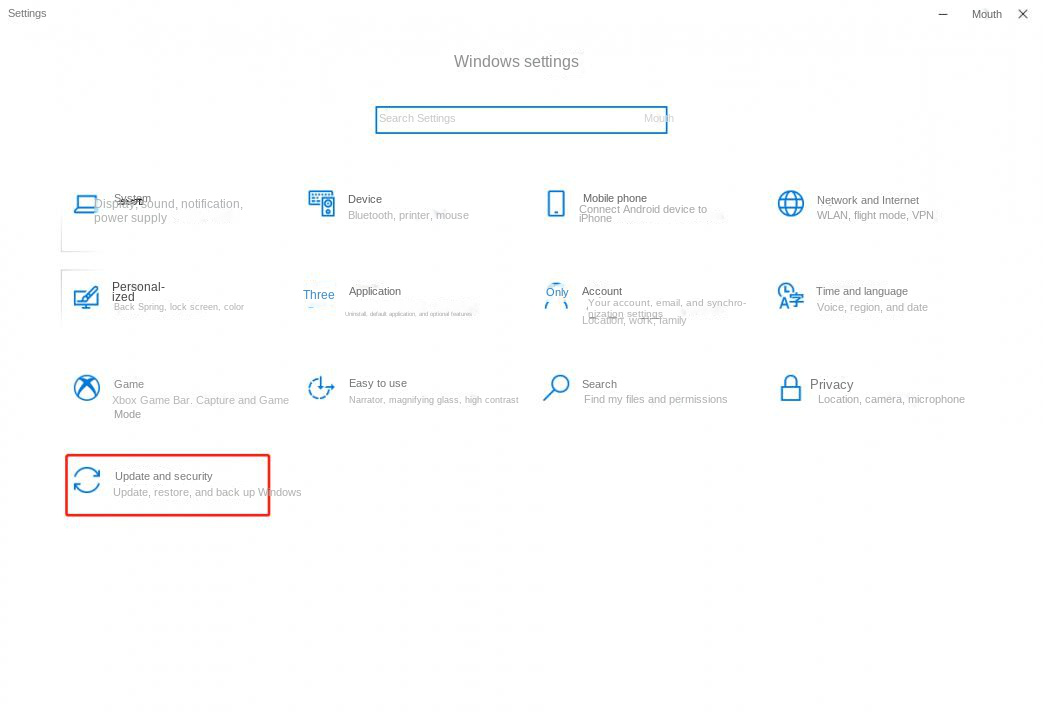Click Location, work, family under Account
Image resolution: width=1043 pixels, height=720 pixels.
pyautogui.click(x=634, y=320)
